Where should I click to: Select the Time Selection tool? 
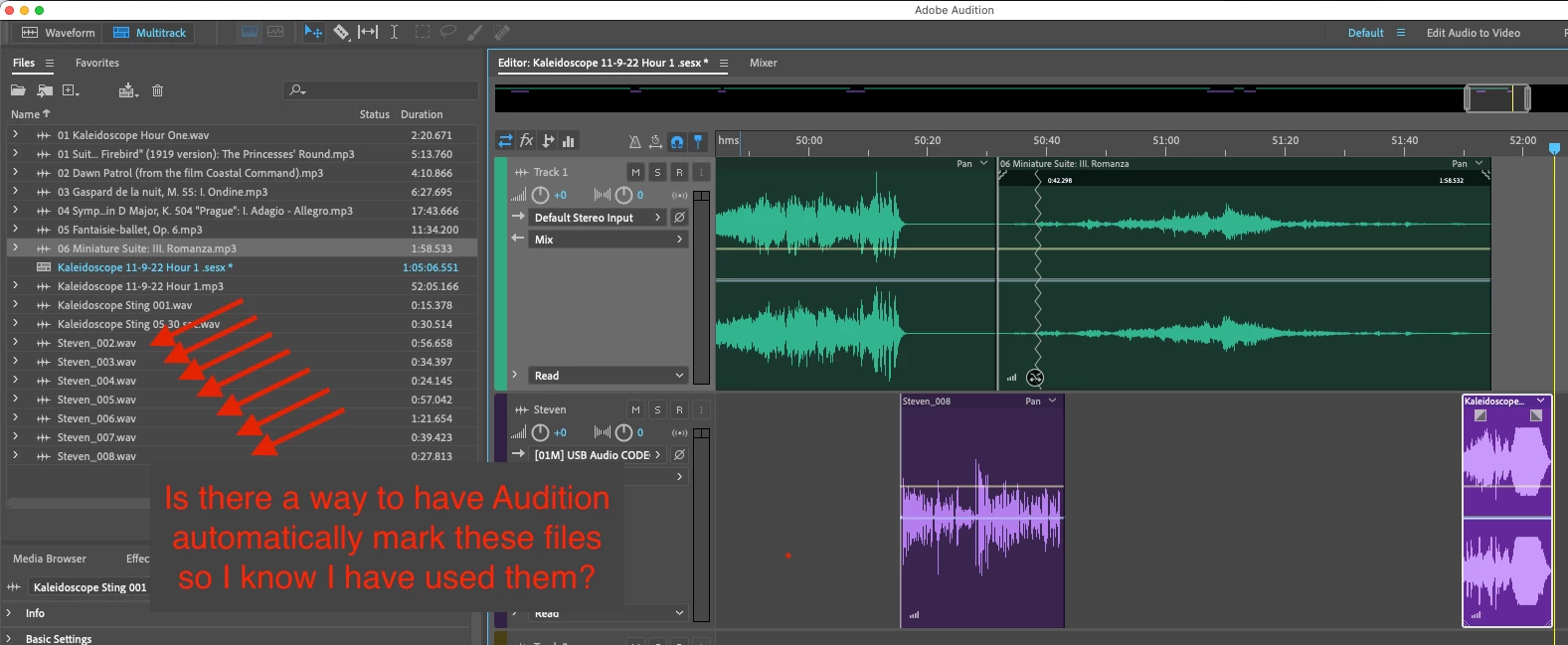click(x=394, y=32)
